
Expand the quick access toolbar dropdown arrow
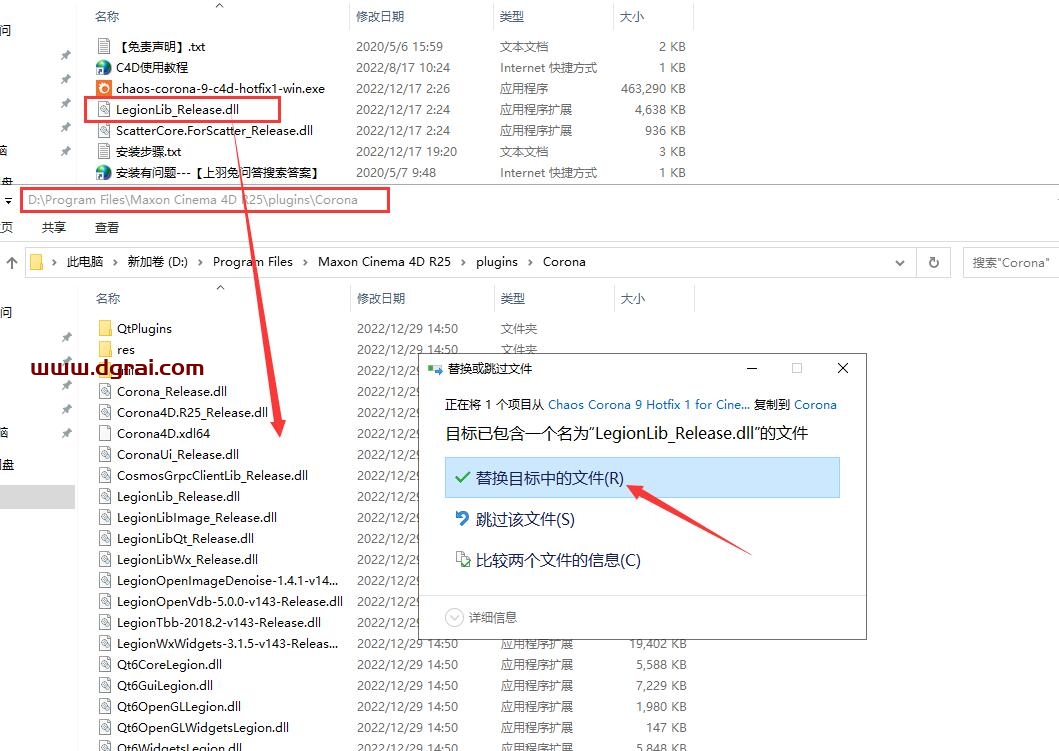tap(8, 200)
